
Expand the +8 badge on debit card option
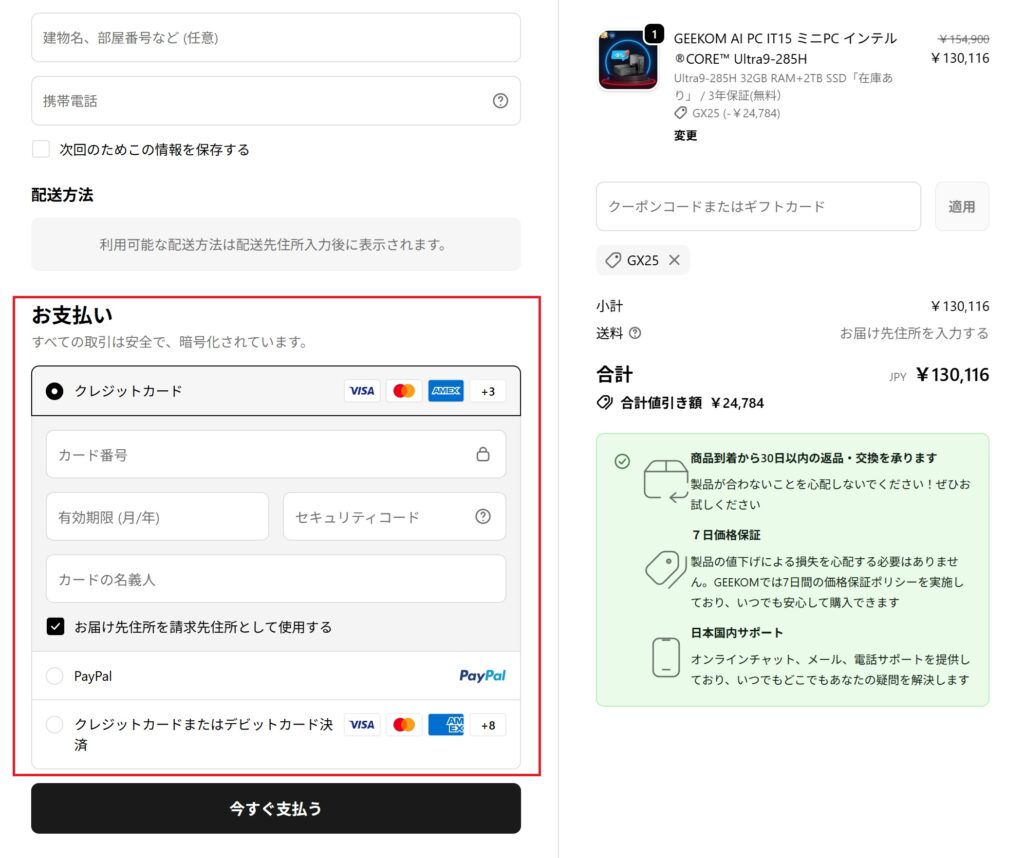click(x=488, y=724)
